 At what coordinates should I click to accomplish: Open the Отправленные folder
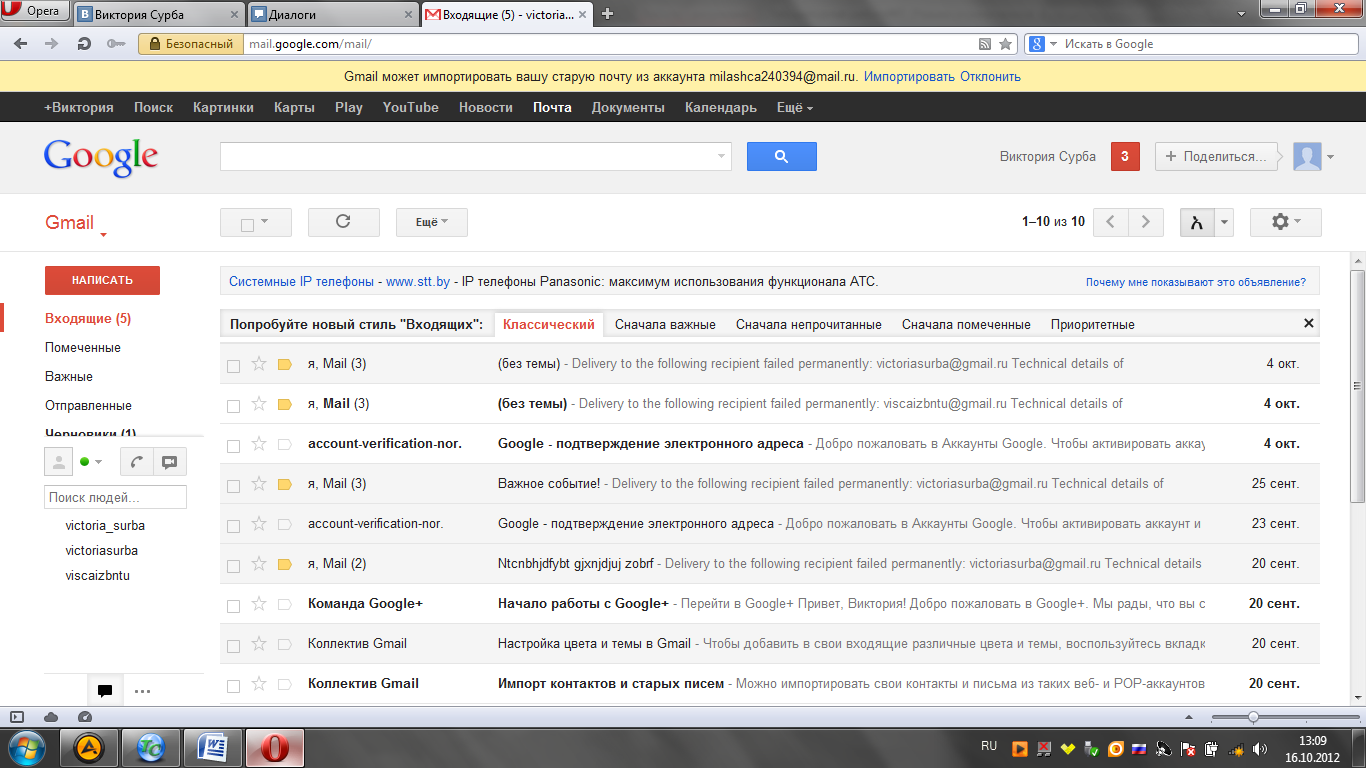[88, 405]
